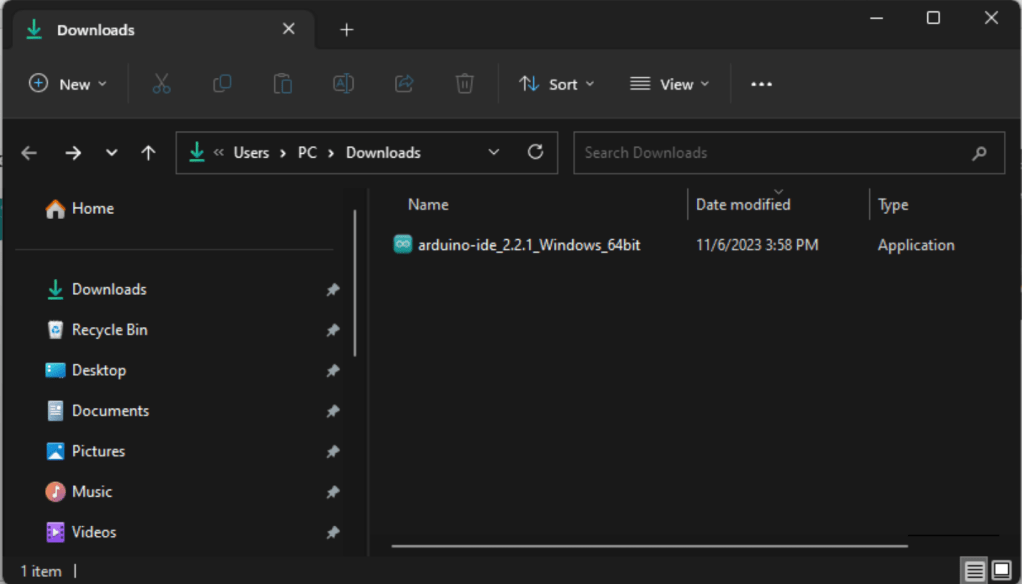1024x584 pixels.
Task: Open Documents folder in sidebar
Action: pyautogui.click(x=110, y=411)
